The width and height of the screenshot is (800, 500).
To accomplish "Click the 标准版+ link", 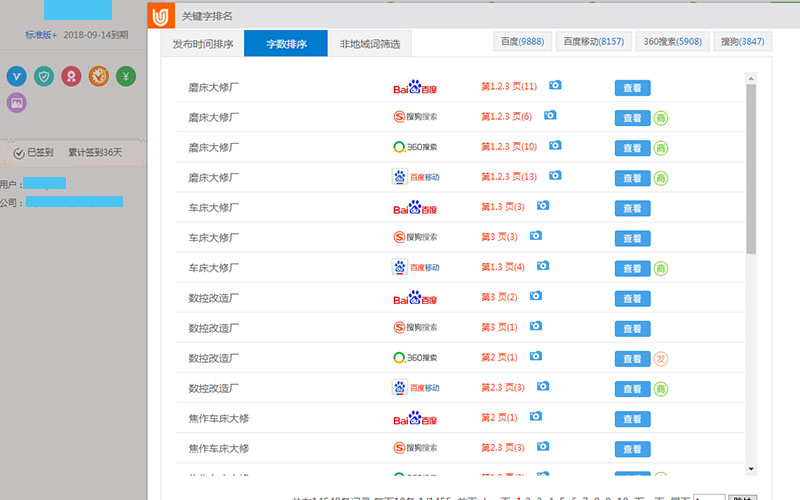I will click(41, 35).
